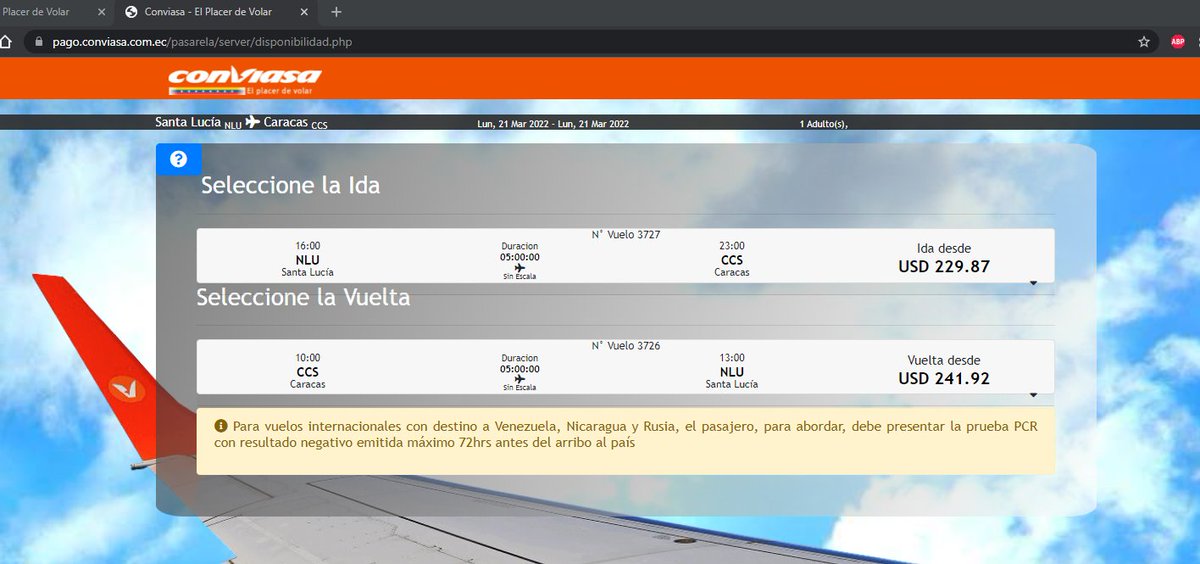The width and height of the screenshot is (1200, 564).
Task: Click the 'Seleccione la Vuelta' heading
Action: point(303,297)
